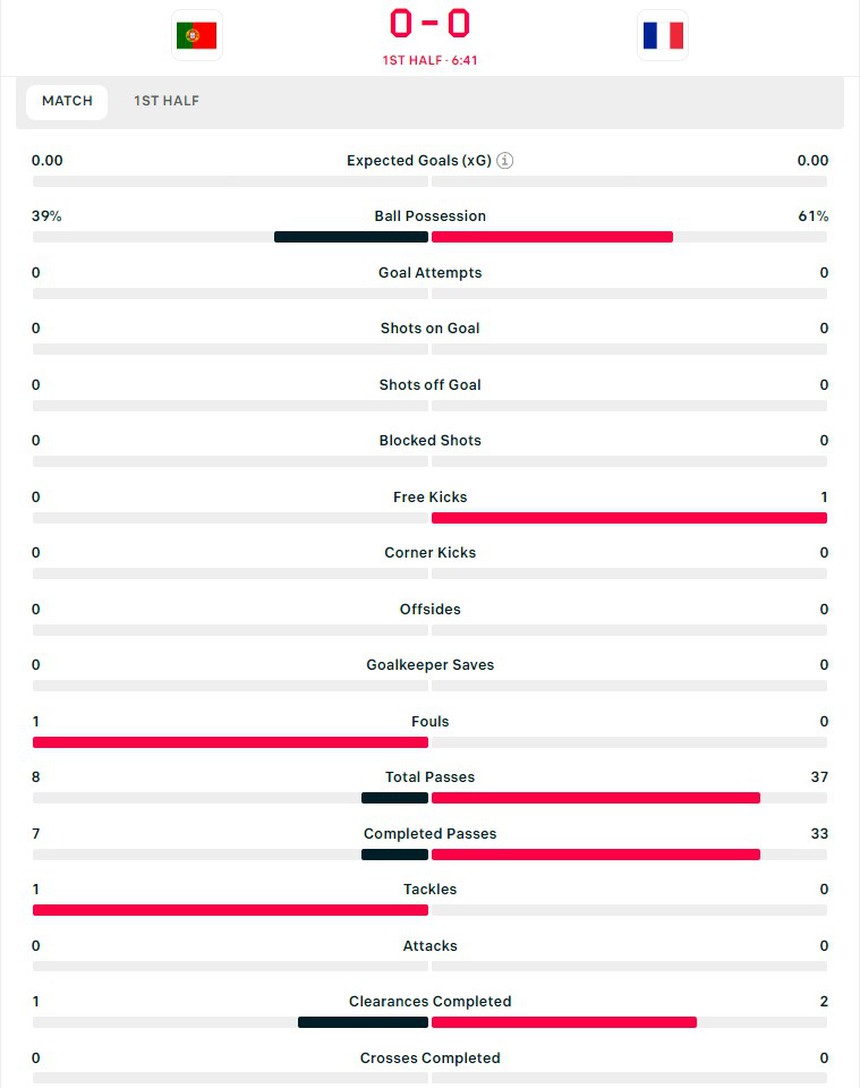Click the Tackles stat label

430,889
